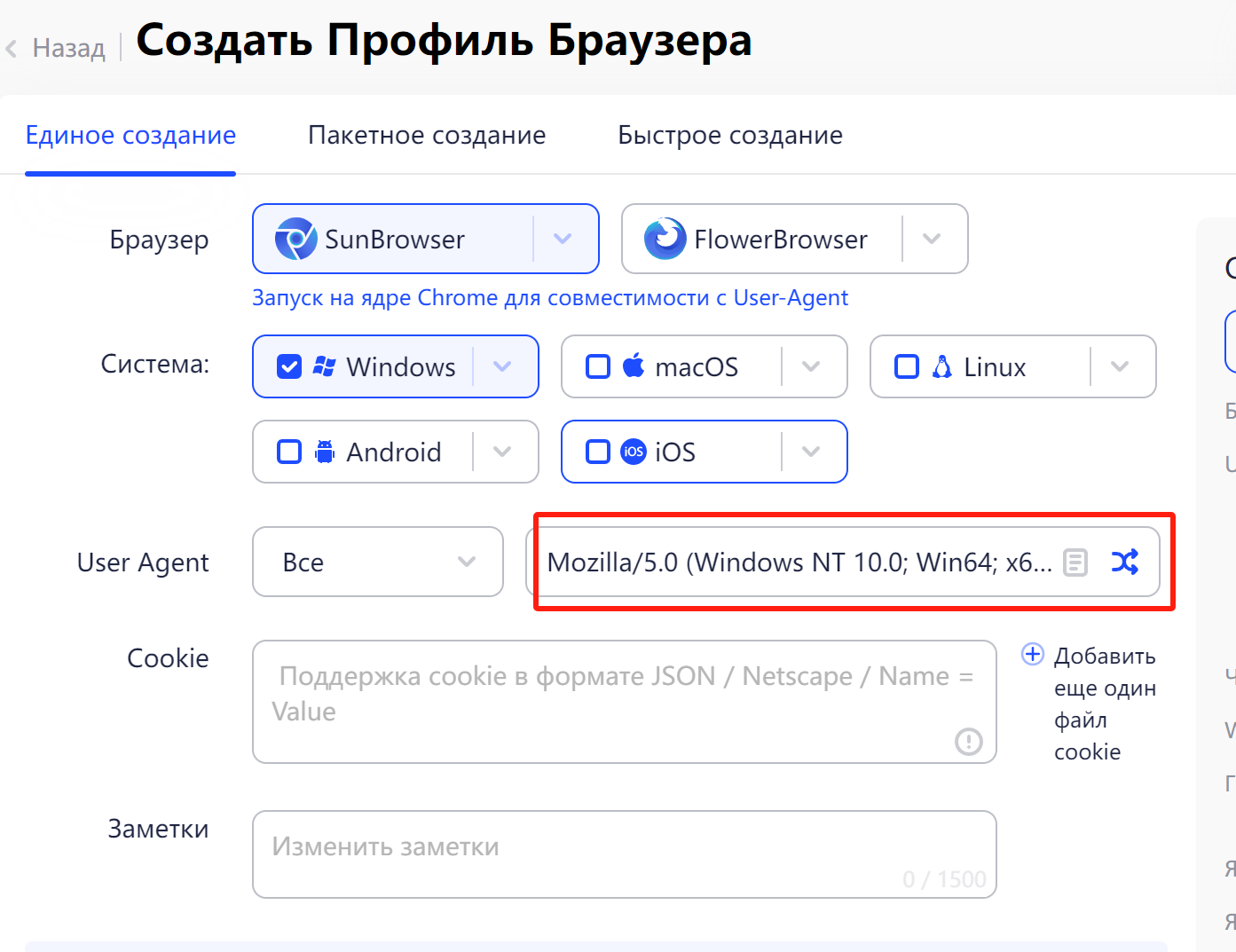
Task: Click the 'Система:' label
Action: tap(155, 364)
